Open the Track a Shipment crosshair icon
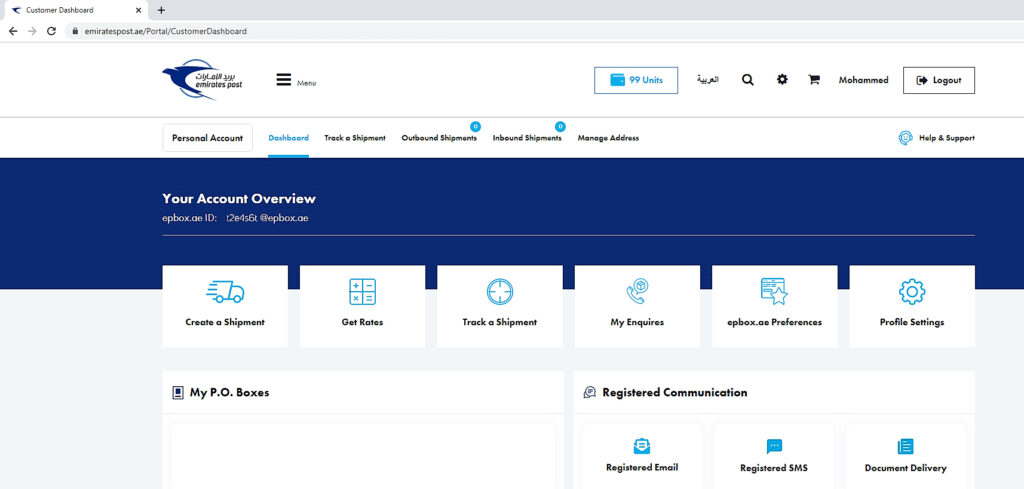The image size is (1024, 489). click(500, 292)
